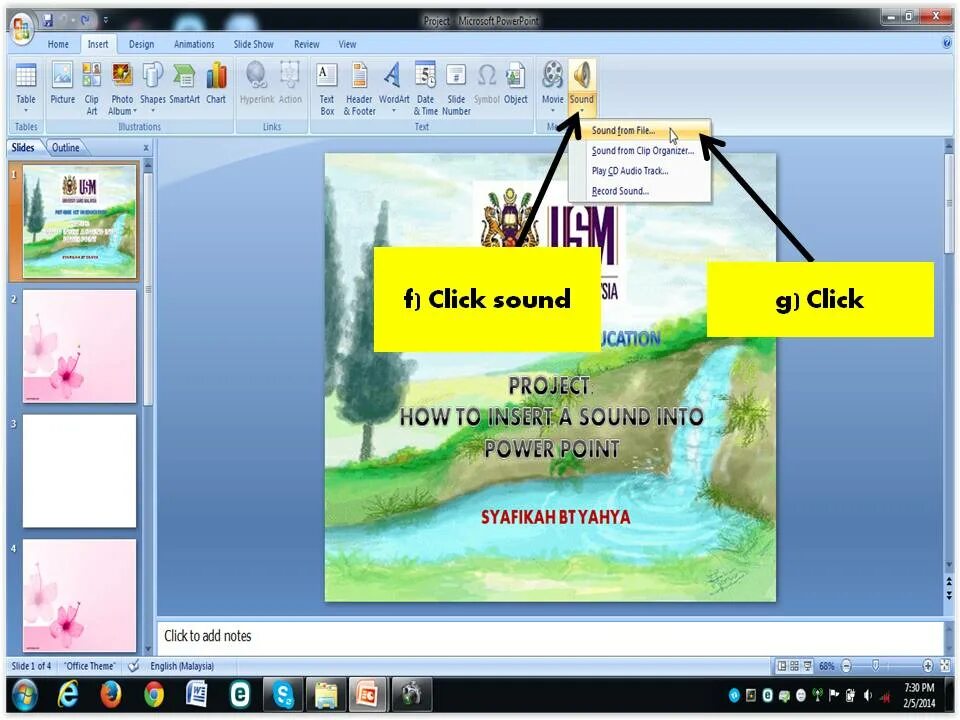Open Google Chrome from taskbar
The image size is (960, 720).
click(x=154, y=694)
